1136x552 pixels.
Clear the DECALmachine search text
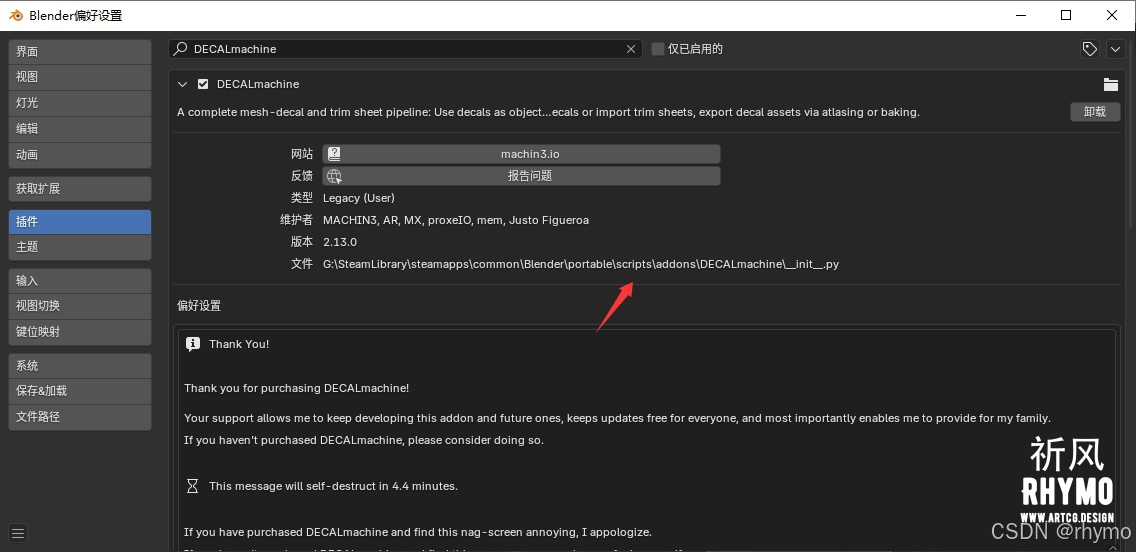(x=631, y=49)
